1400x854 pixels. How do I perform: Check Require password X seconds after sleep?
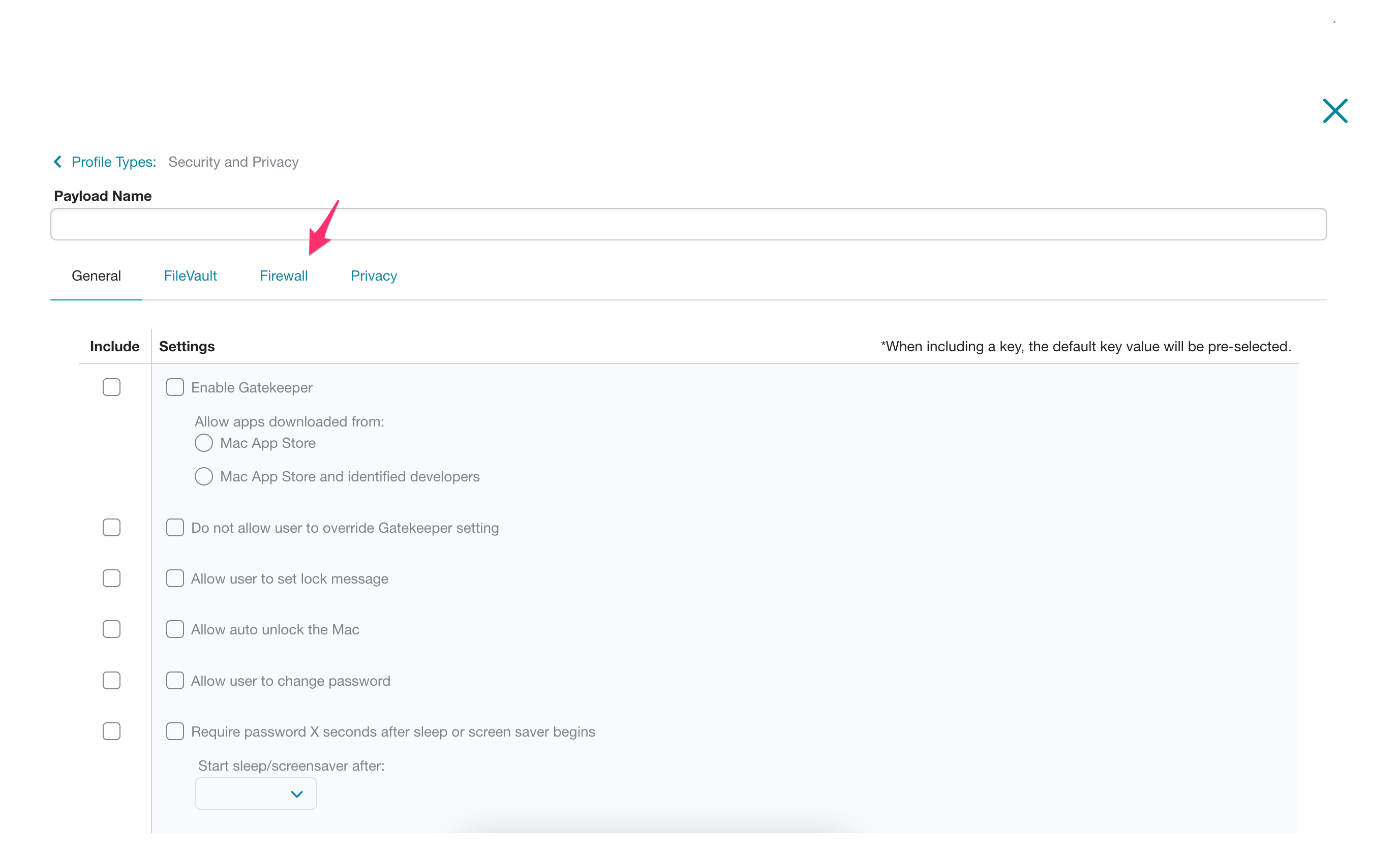coord(175,731)
